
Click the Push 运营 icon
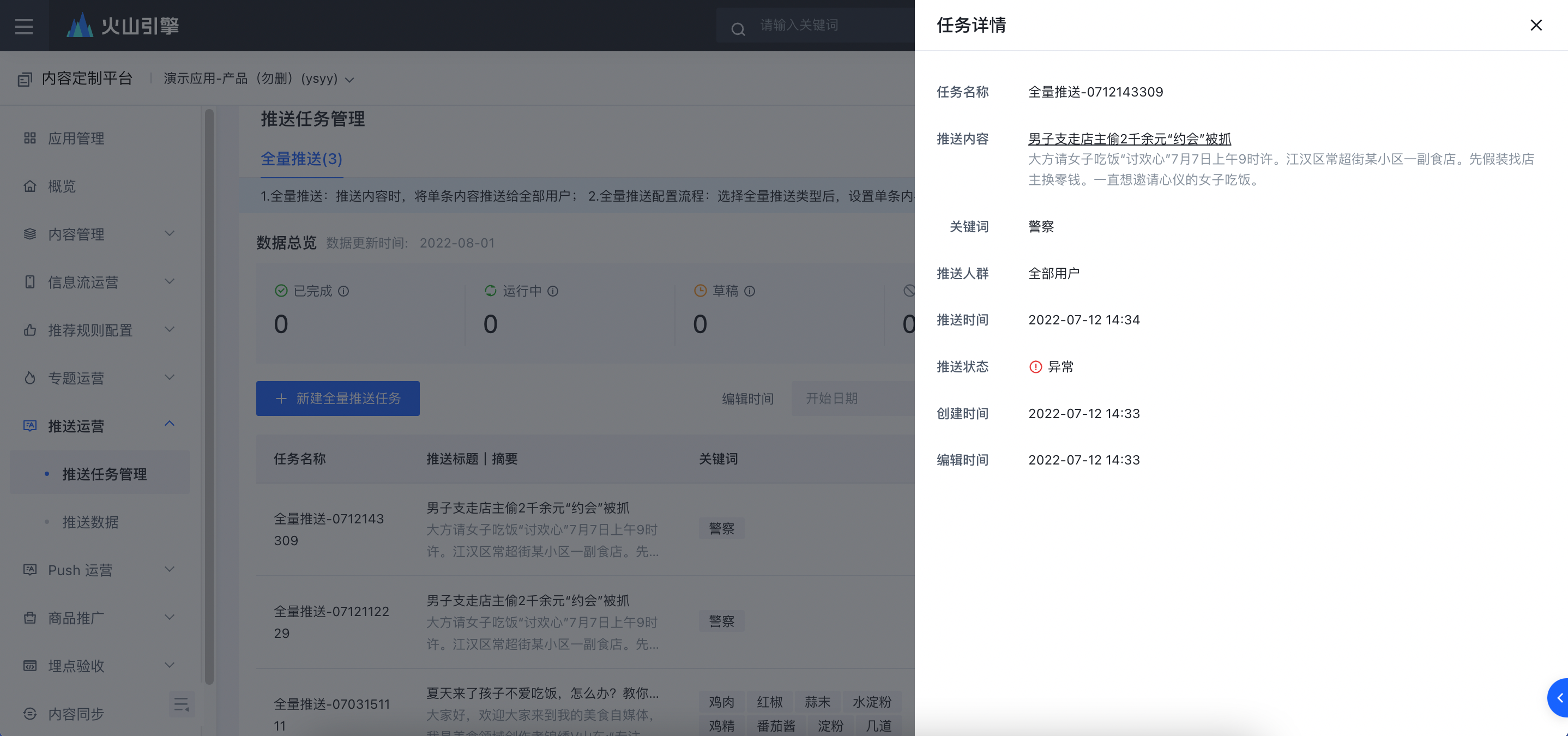[x=30, y=570]
